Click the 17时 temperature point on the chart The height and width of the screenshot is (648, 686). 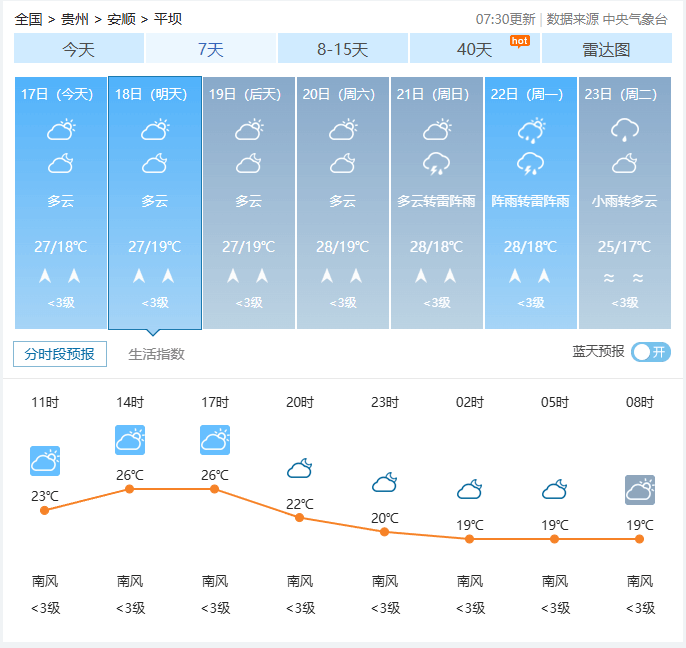coord(215,489)
